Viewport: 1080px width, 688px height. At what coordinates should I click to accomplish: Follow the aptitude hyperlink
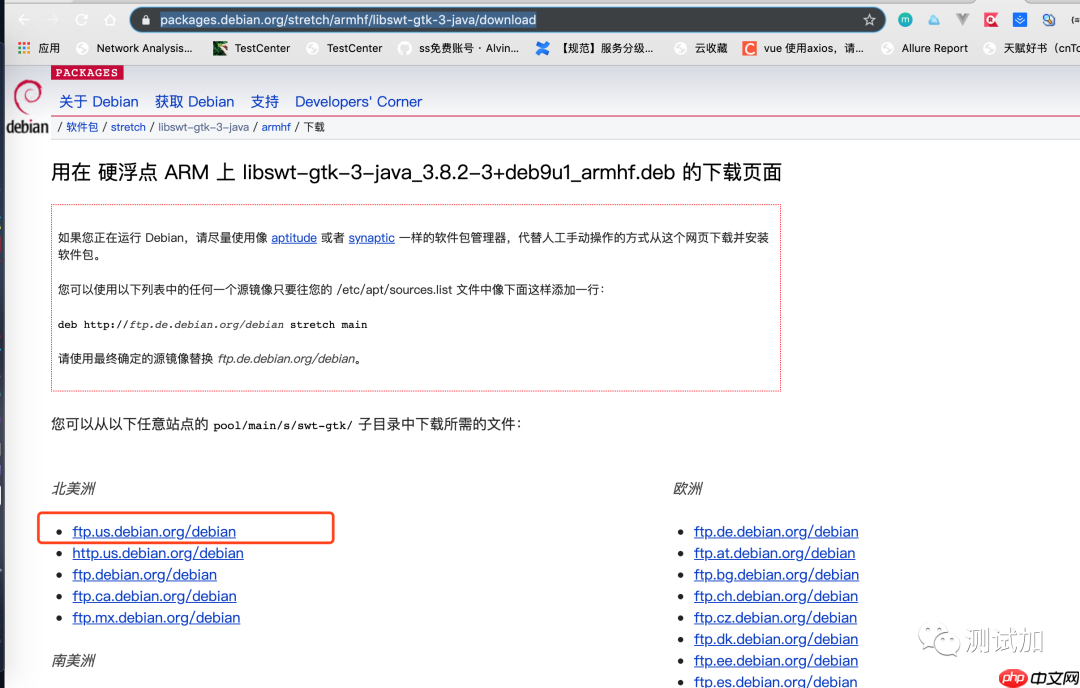(293, 237)
